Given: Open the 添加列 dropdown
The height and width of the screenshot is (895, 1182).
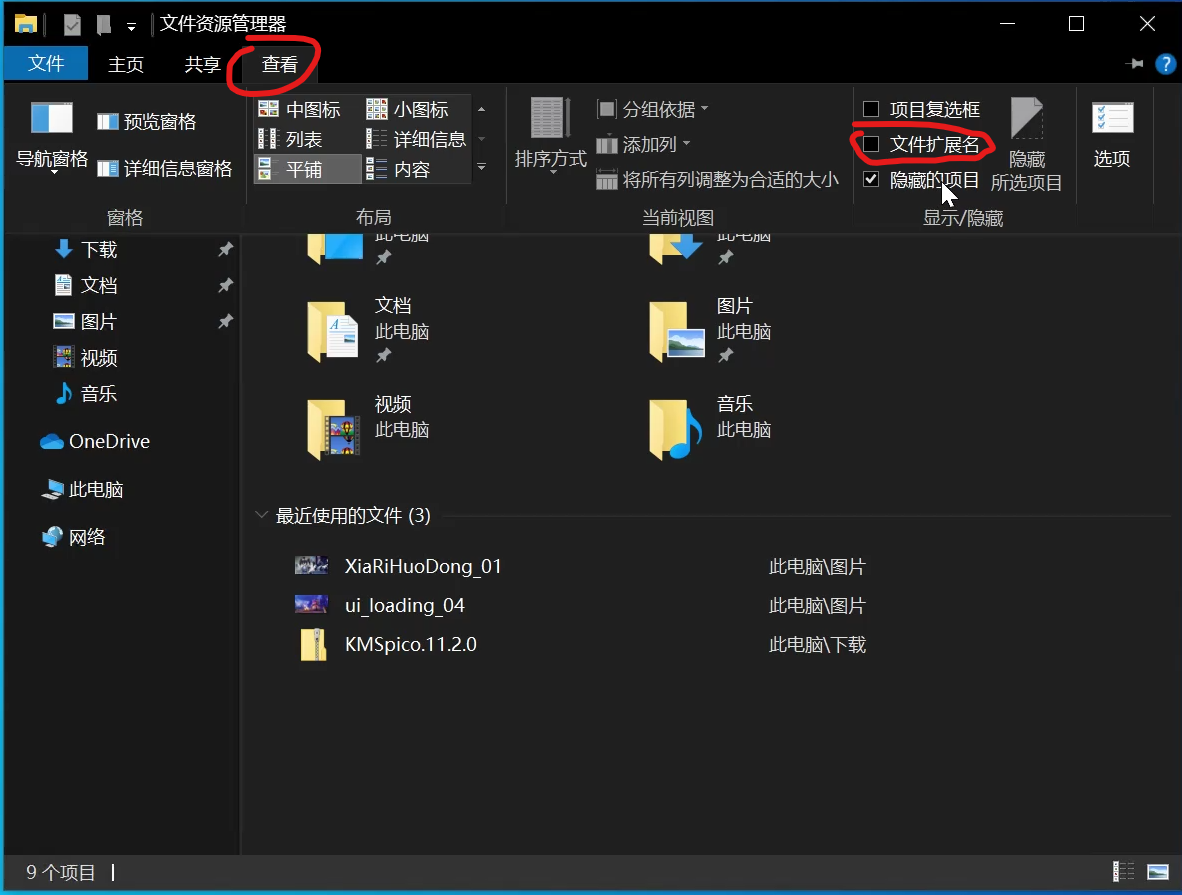Looking at the screenshot, I should [x=644, y=144].
